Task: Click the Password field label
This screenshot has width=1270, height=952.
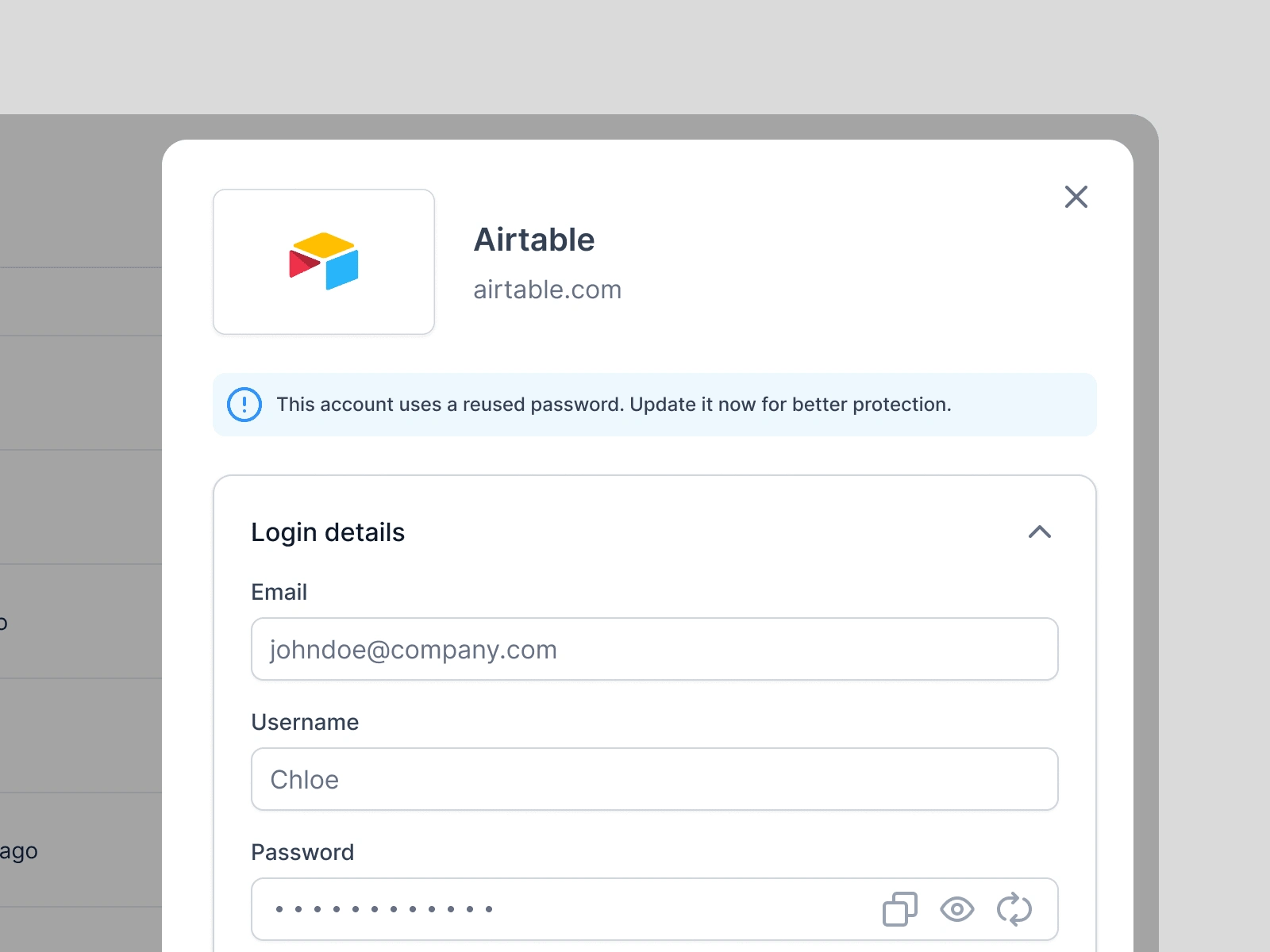Action: coord(302,852)
